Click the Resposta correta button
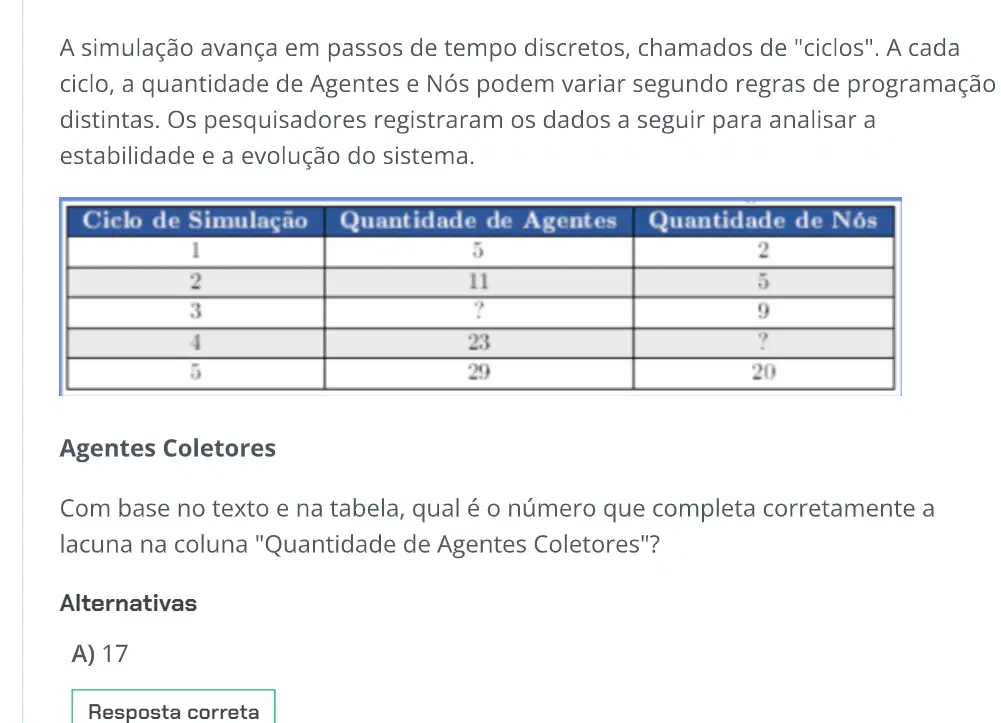This screenshot has height=723, width=1001. pos(173,706)
